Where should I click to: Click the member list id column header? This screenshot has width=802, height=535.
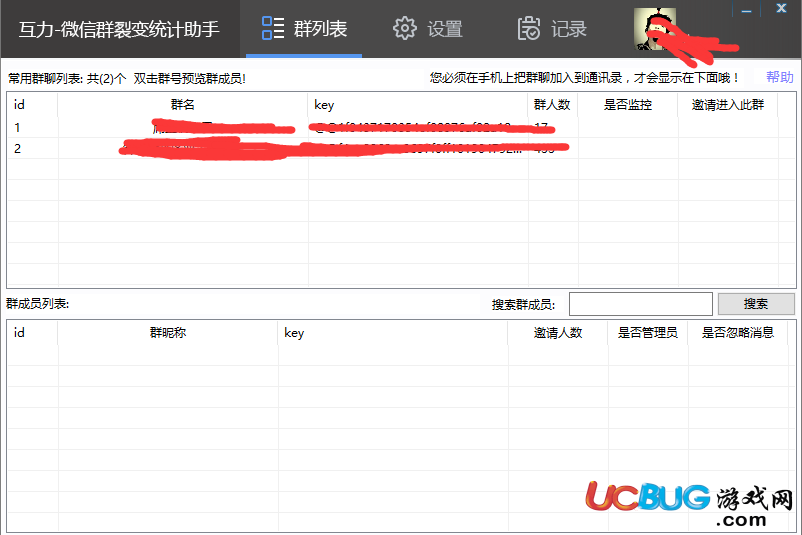pos(32,333)
